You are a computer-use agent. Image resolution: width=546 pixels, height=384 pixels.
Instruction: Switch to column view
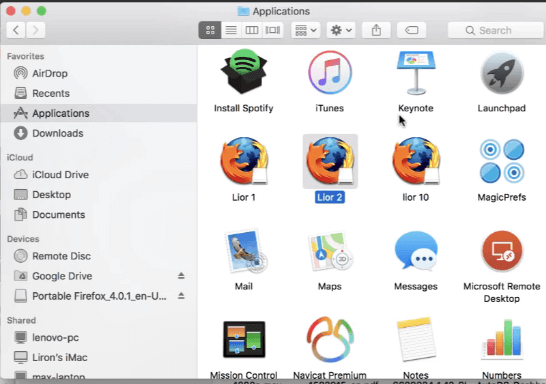point(252,30)
